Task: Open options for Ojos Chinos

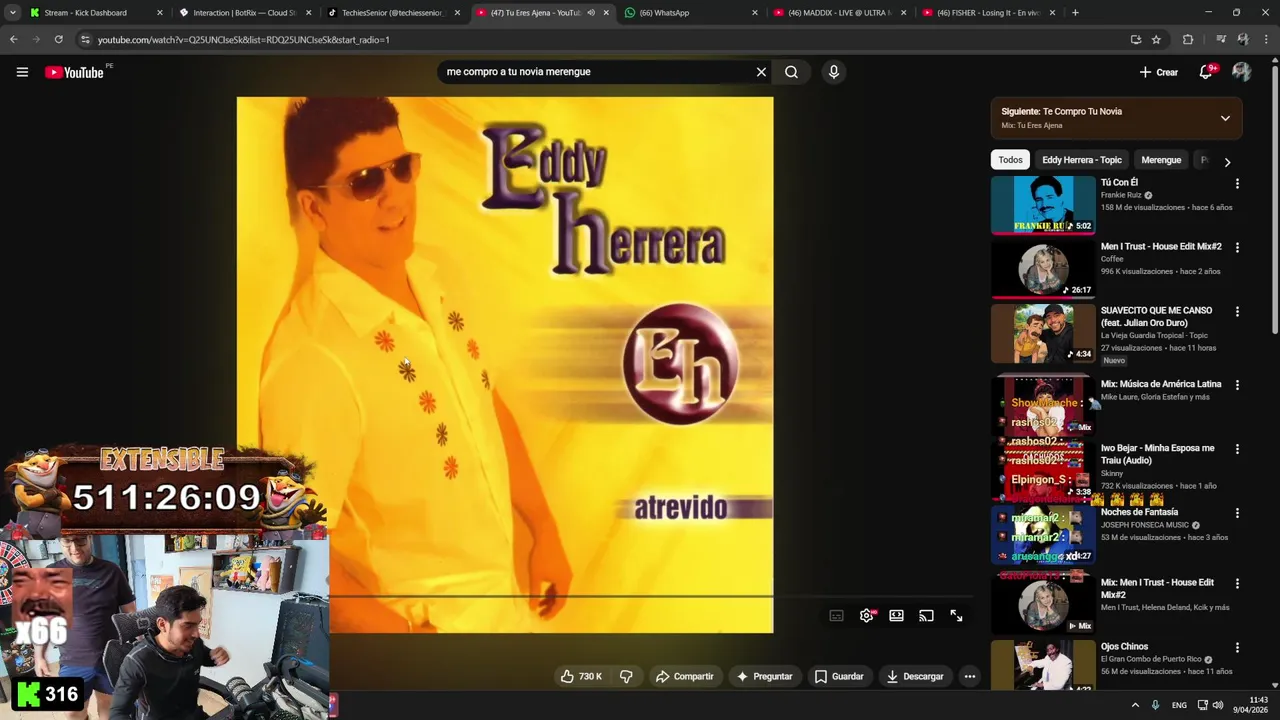Action: (x=1237, y=647)
